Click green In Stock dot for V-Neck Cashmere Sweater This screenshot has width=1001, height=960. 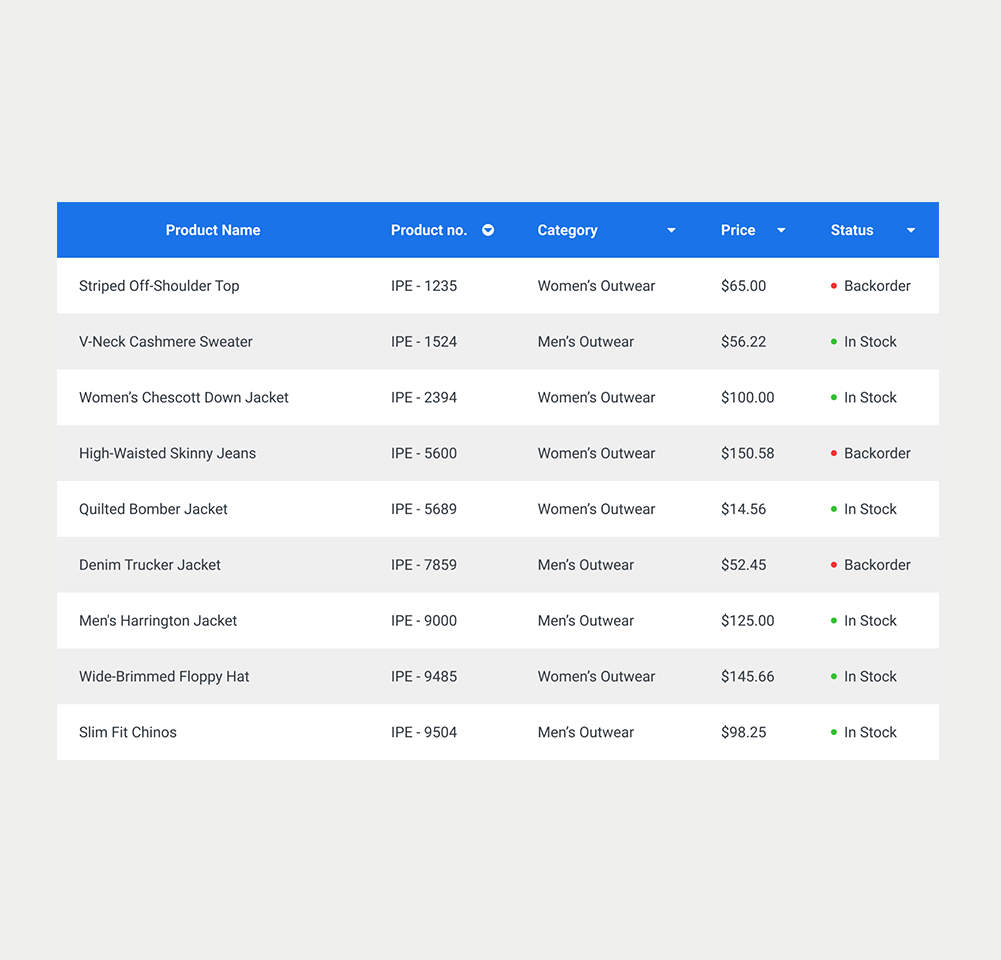point(834,342)
